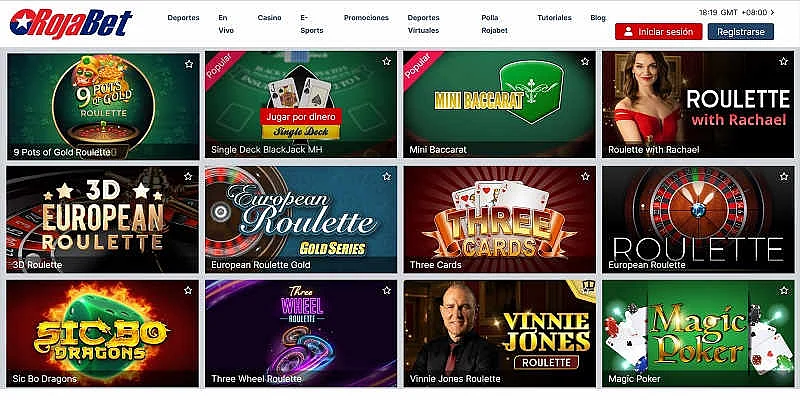Open the Promociones menu section
The width and height of the screenshot is (800, 400).
[x=366, y=17]
